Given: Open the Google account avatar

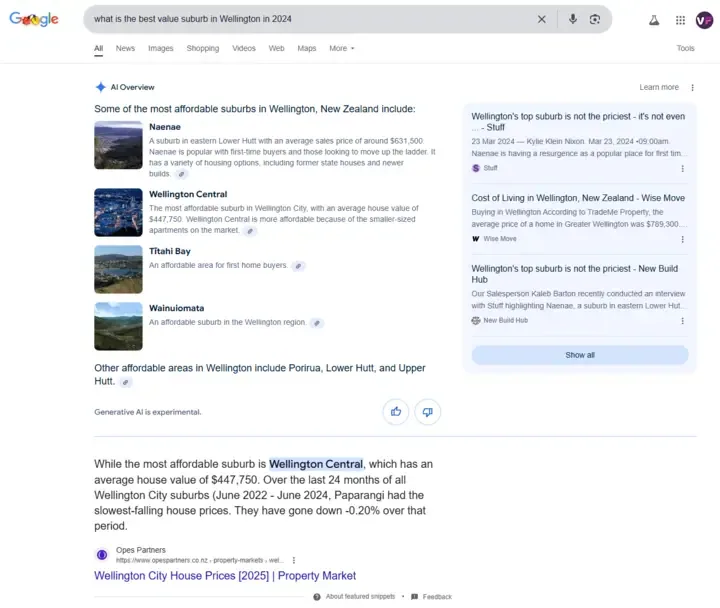Looking at the screenshot, I should pyautogui.click(x=704, y=20).
